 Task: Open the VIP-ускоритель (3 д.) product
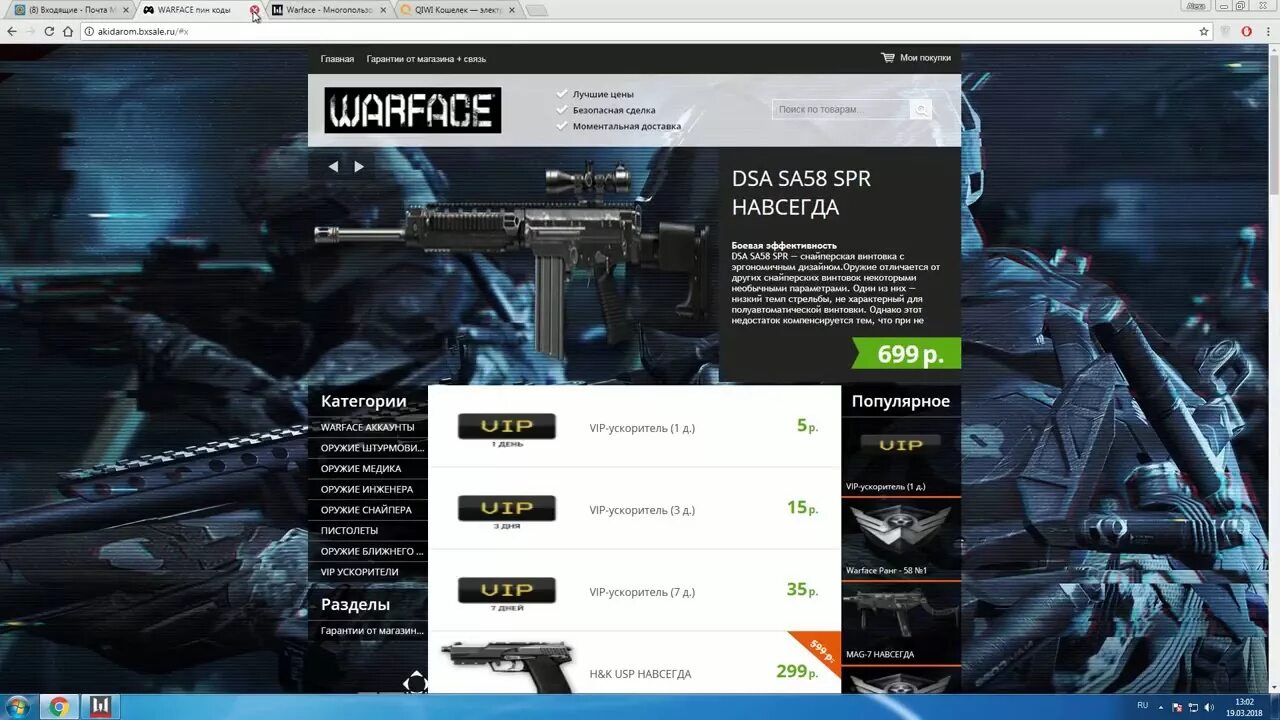click(642, 510)
